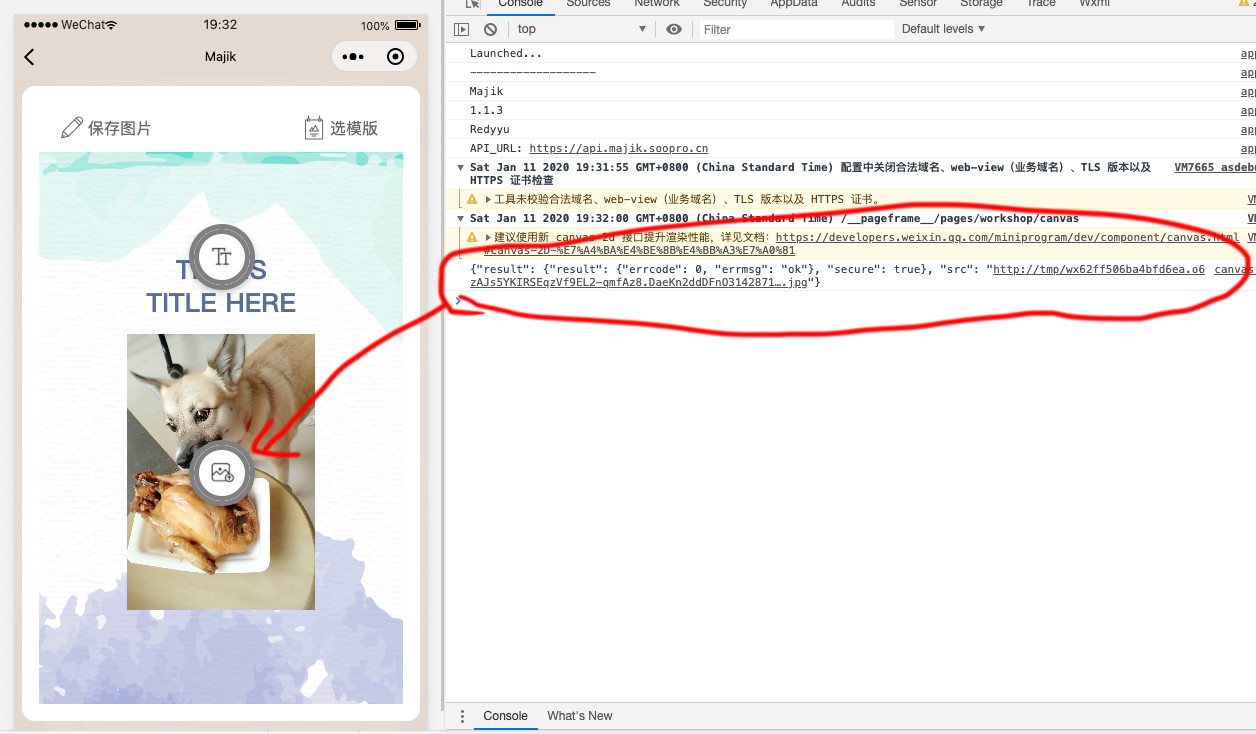Open the top execution context dropdown
Image resolution: width=1256 pixels, height=734 pixels.
[582, 30]
